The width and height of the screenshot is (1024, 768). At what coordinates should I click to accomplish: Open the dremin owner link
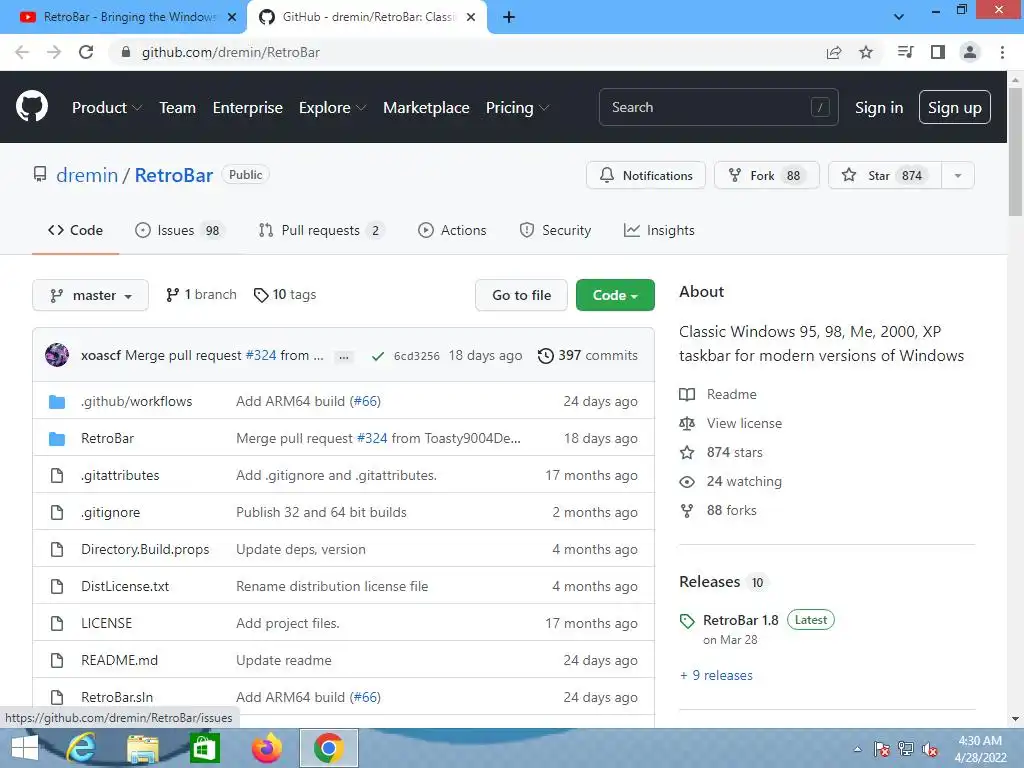click(x=87, y=175)
